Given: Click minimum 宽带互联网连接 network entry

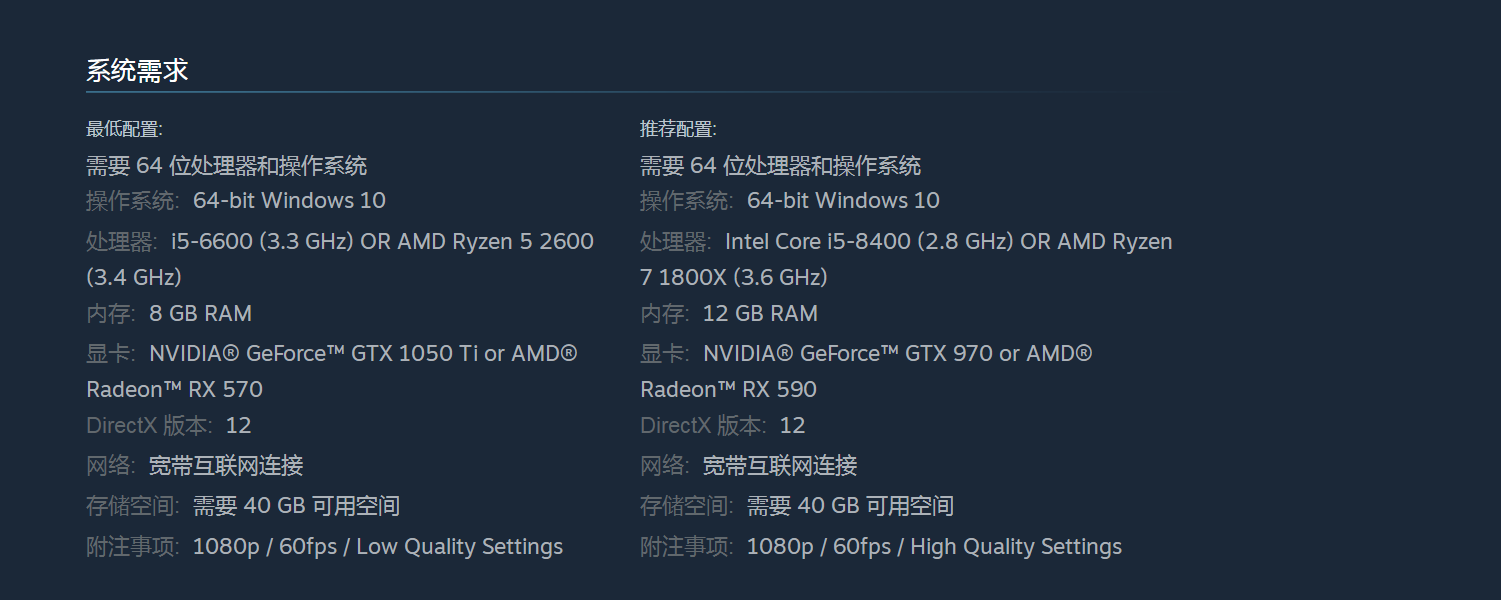Looking at the screenshot, I should coord(226,466).
